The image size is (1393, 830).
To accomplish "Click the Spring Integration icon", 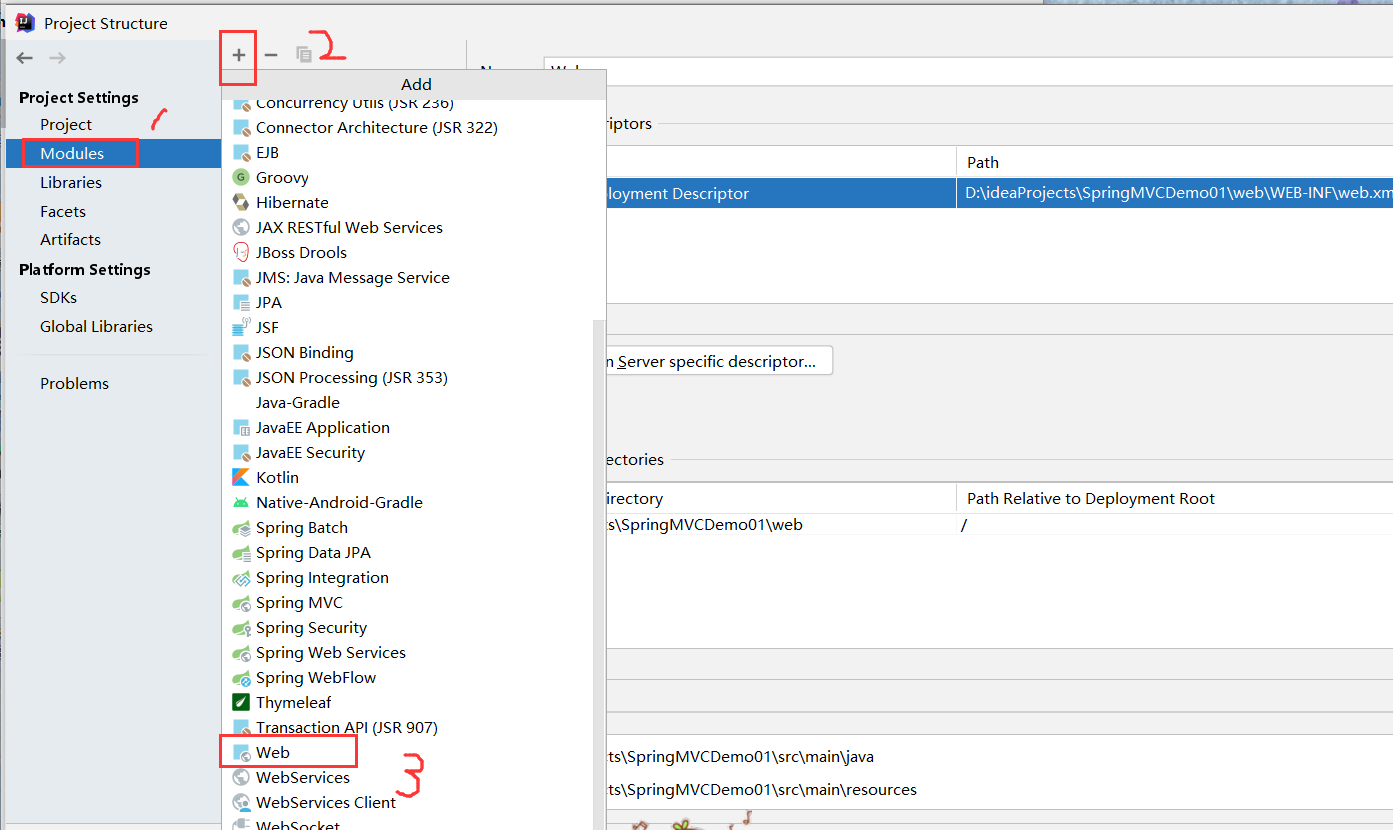I will click(241, 578).
